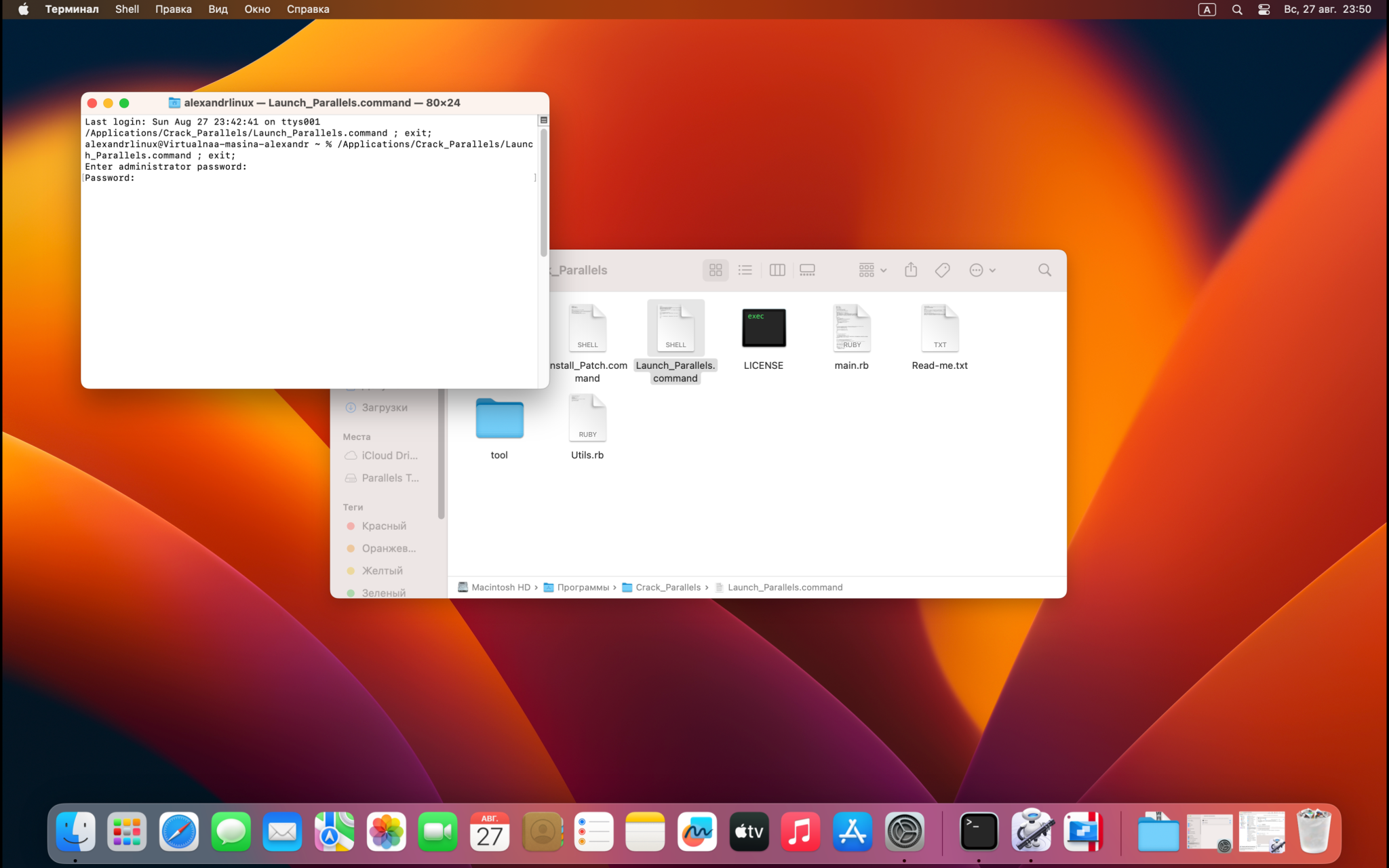Open Shell menu in menu bar
Viewport: 1389px width, 868px height.
[127, 9]
